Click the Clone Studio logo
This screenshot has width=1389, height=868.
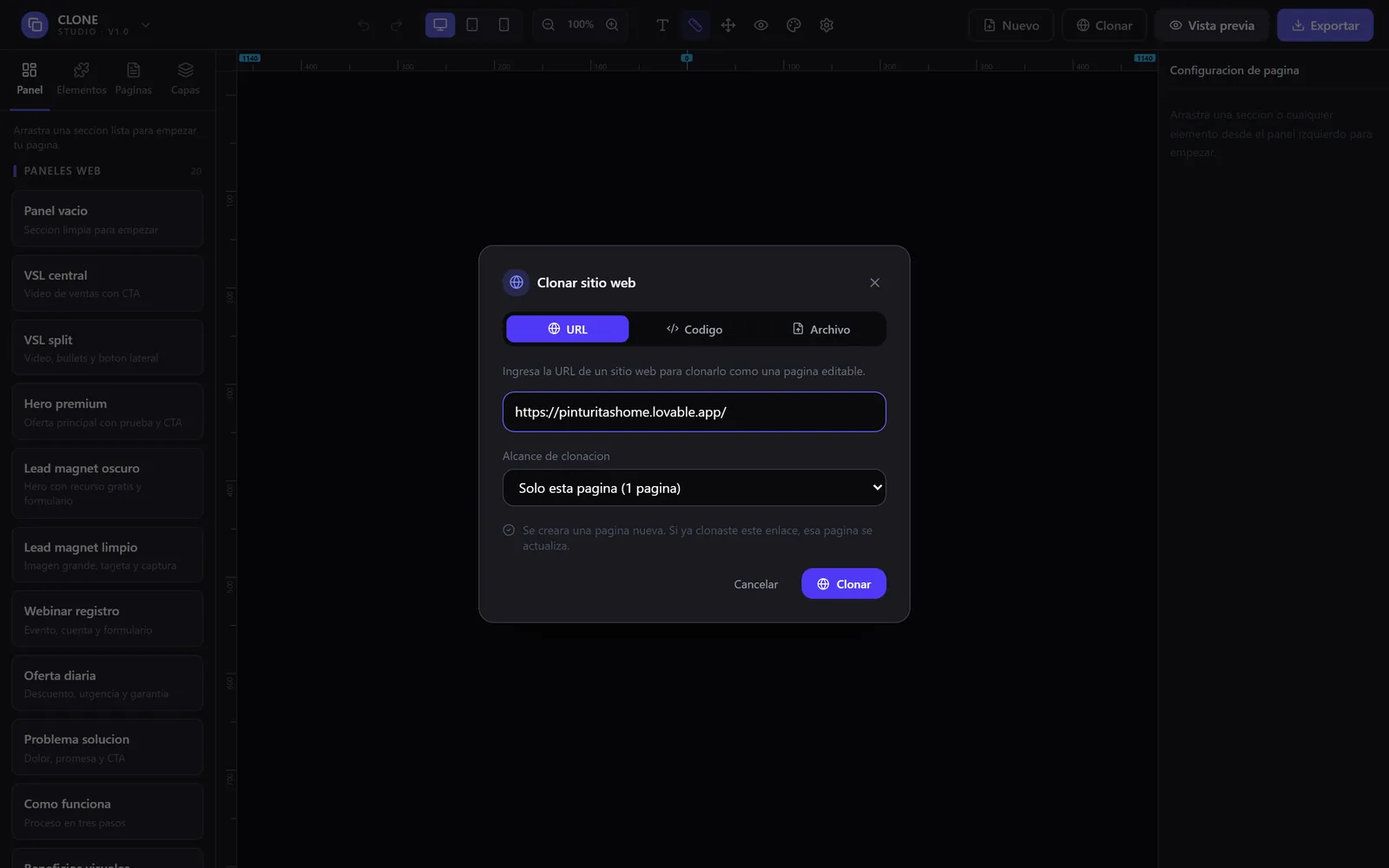(35, 25)
